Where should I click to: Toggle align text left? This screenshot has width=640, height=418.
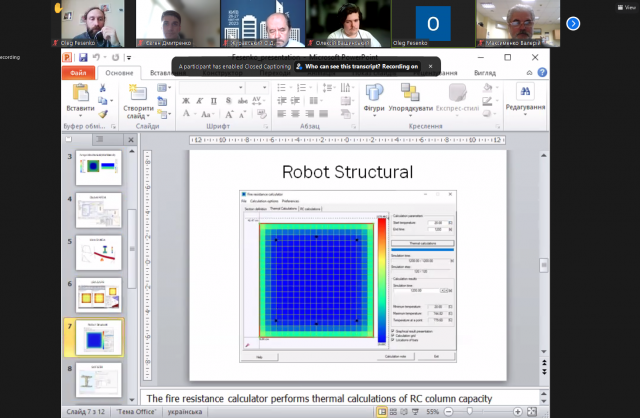(x=282, y=114)
